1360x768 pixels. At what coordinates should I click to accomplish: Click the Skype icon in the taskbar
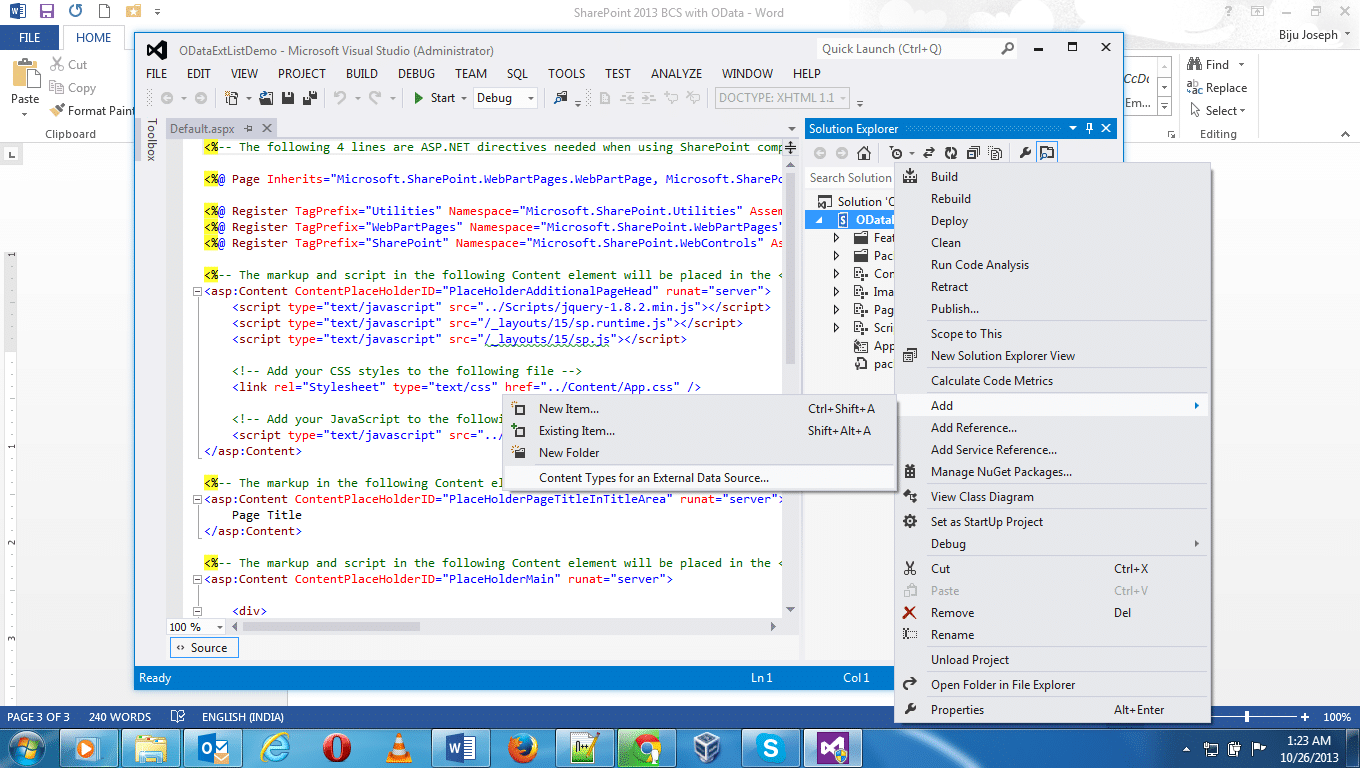pos(769,747)
